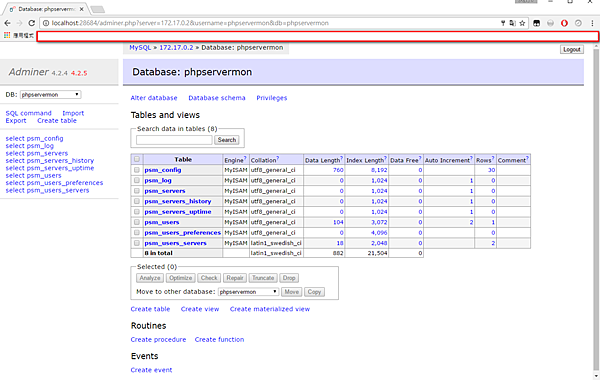Click Create view link
This screenshot has height=380, width=600.
200,309
